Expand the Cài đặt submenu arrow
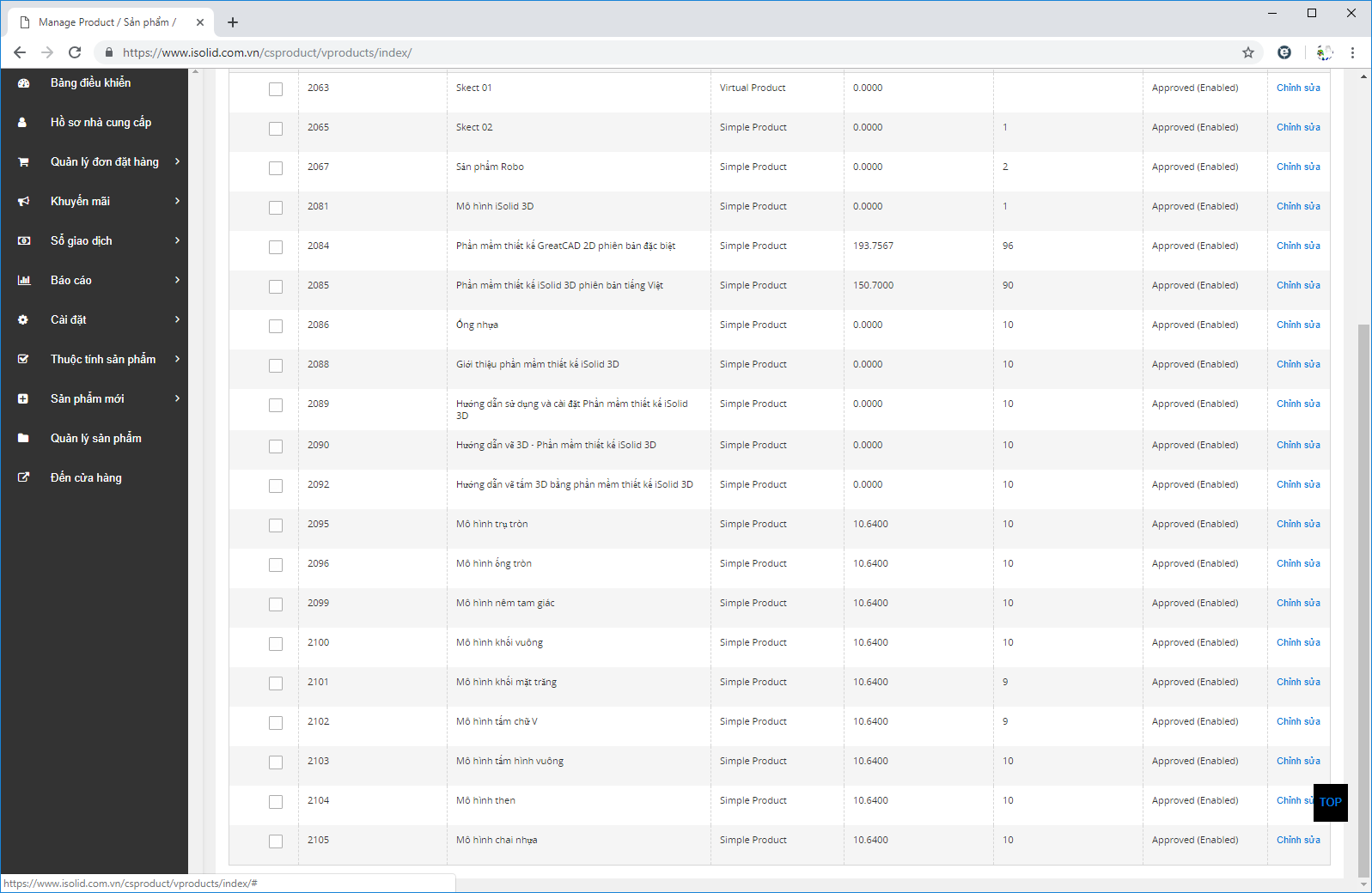 point(178,319)
